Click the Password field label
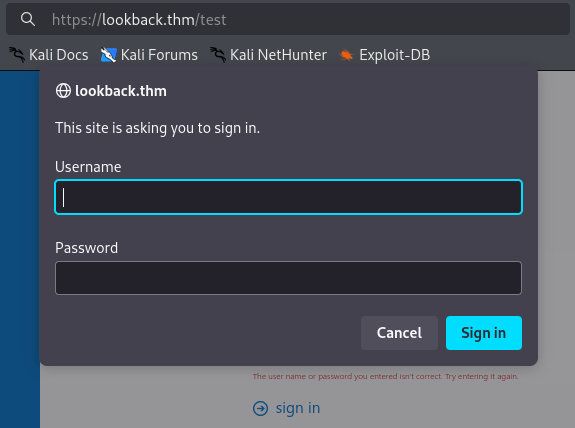The image size is (575, 428). tap(87, 248)
